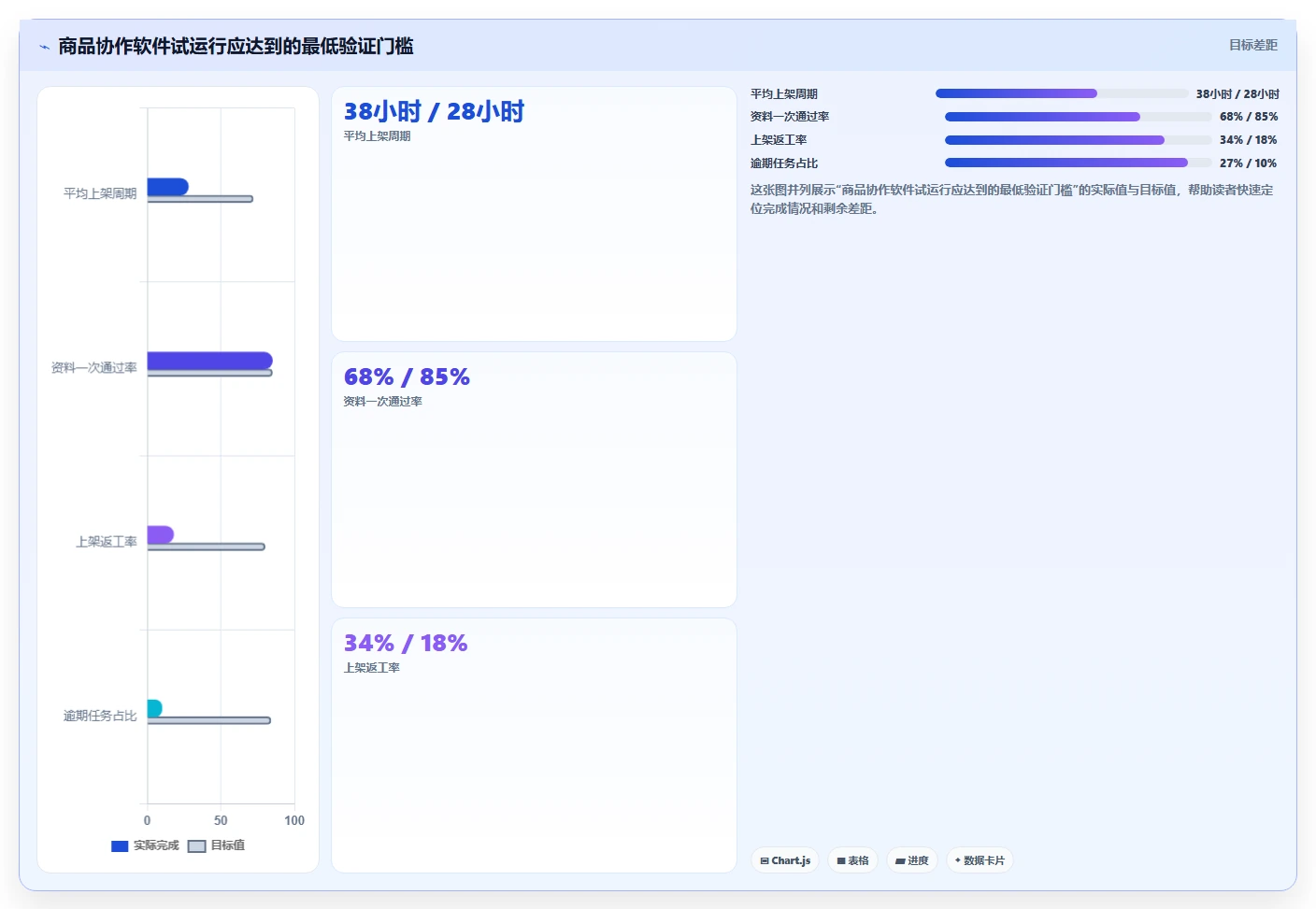Open the 进度 chip
The width and height of the screenshot is (1316, 909).
click(912, 860)
